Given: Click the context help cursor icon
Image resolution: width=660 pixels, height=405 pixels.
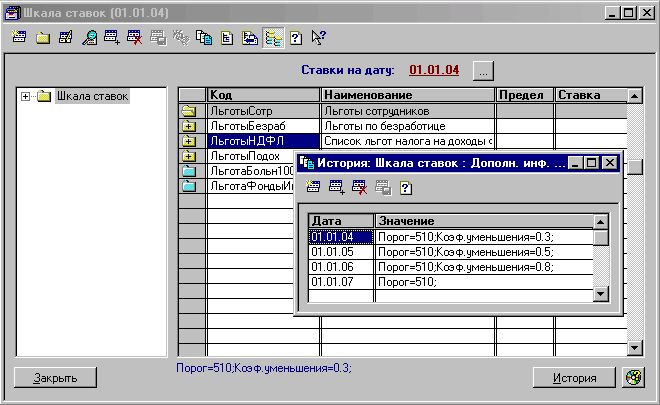Looking at the screenshot, I should click(x=319, y=38).
